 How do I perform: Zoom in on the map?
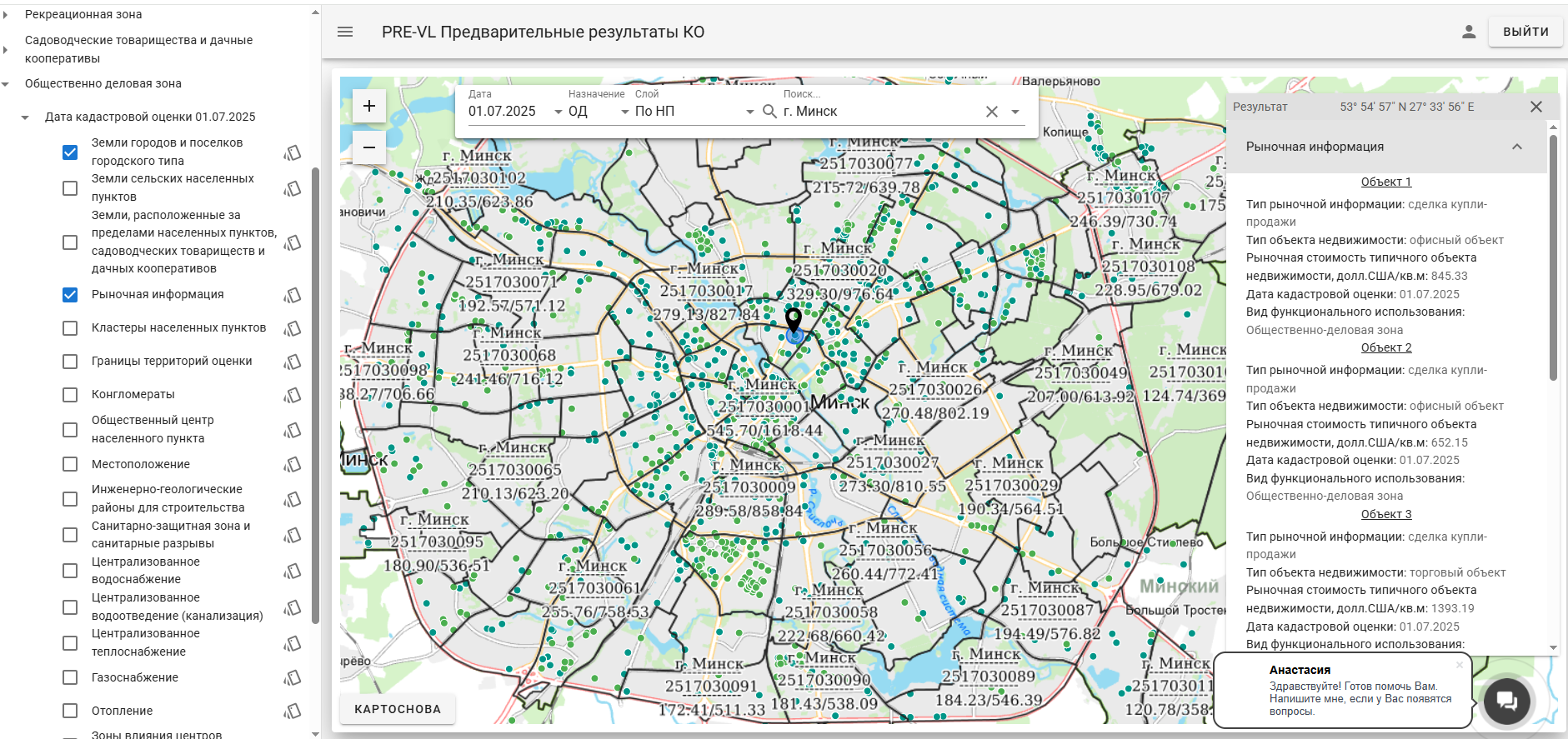pos(369,106)
